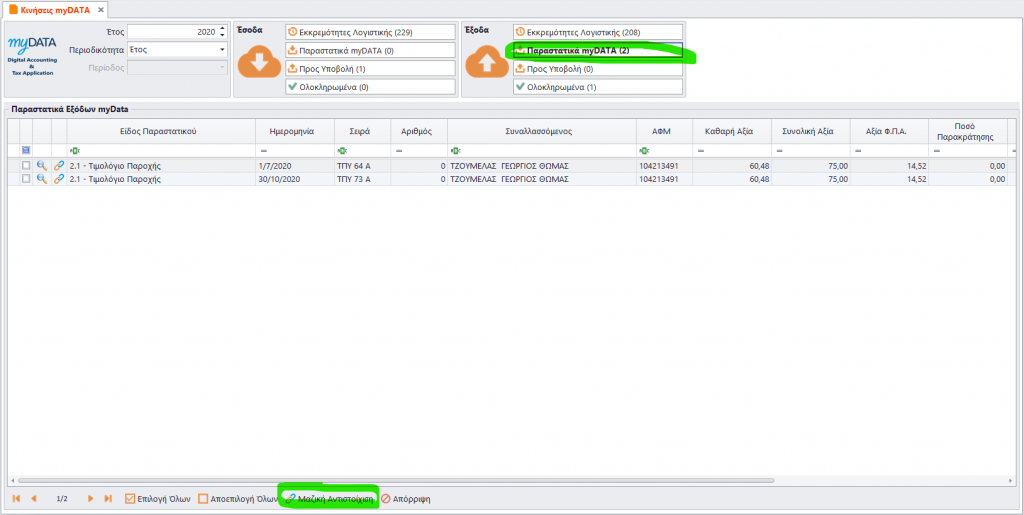Open magnifier preview for 30/10/2020 invoice
Viewport: 1024px width, 515px height.
42,179
